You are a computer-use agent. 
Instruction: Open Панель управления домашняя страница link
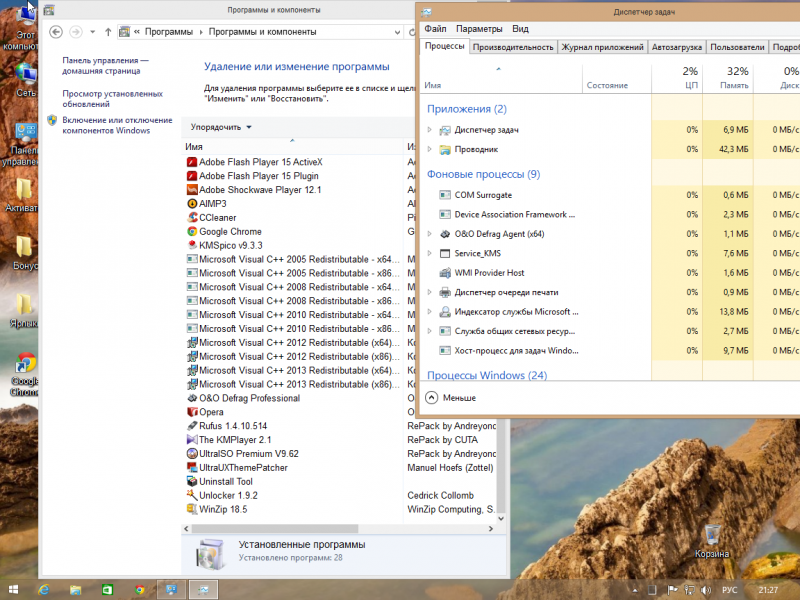105,65
